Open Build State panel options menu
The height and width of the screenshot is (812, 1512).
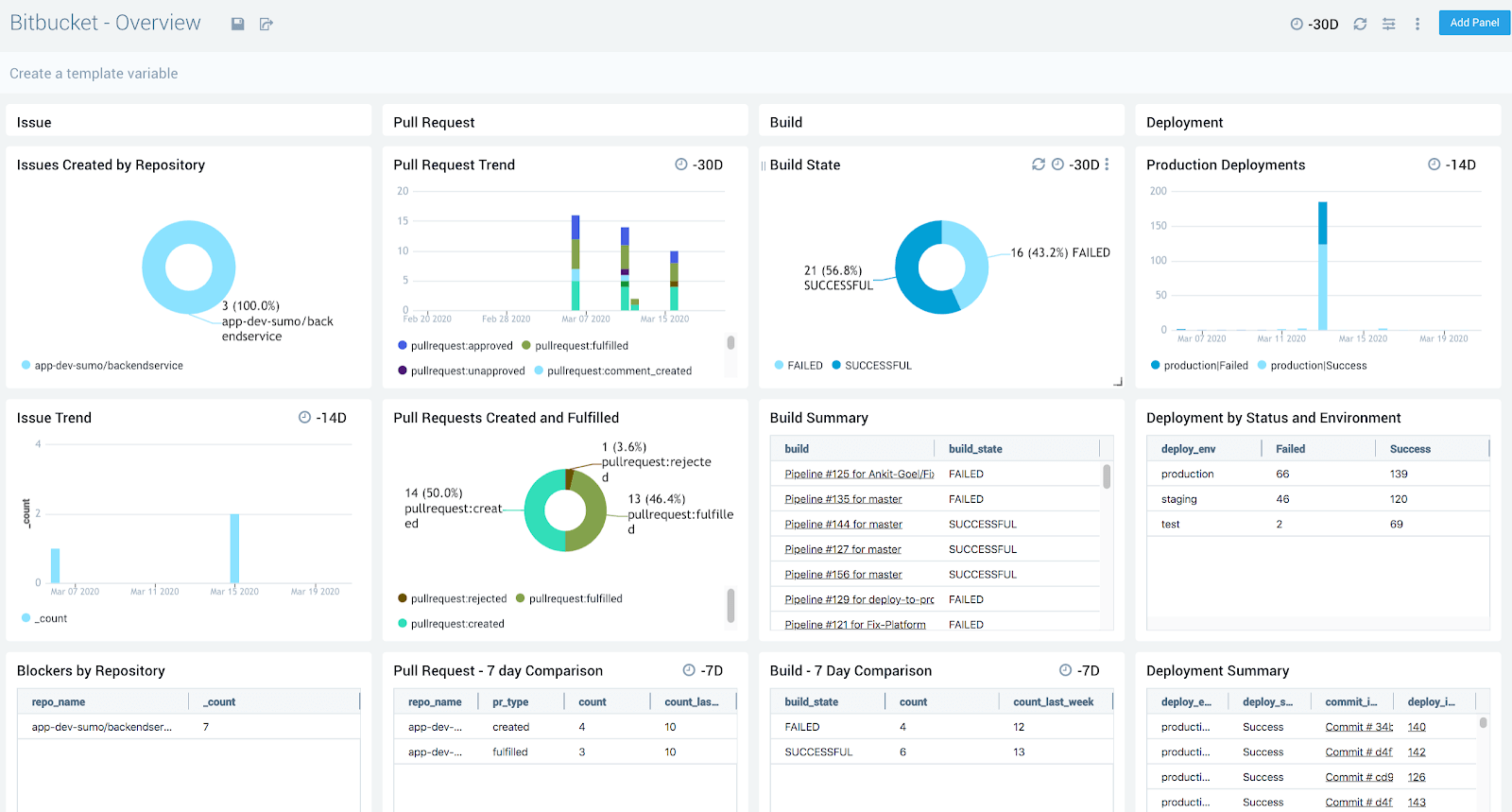tap(1108, 164)
